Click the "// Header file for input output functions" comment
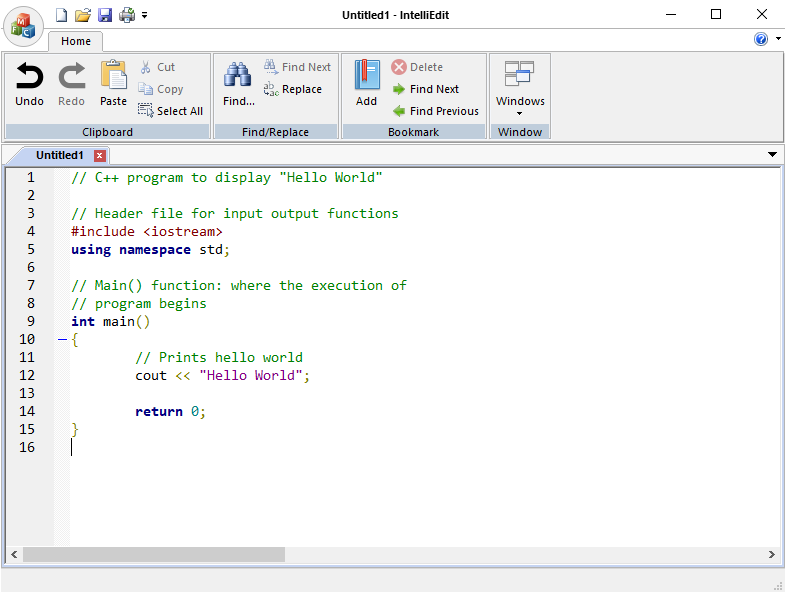The height and width of the screenshot is (593, 786). click(x=235, y=214)
